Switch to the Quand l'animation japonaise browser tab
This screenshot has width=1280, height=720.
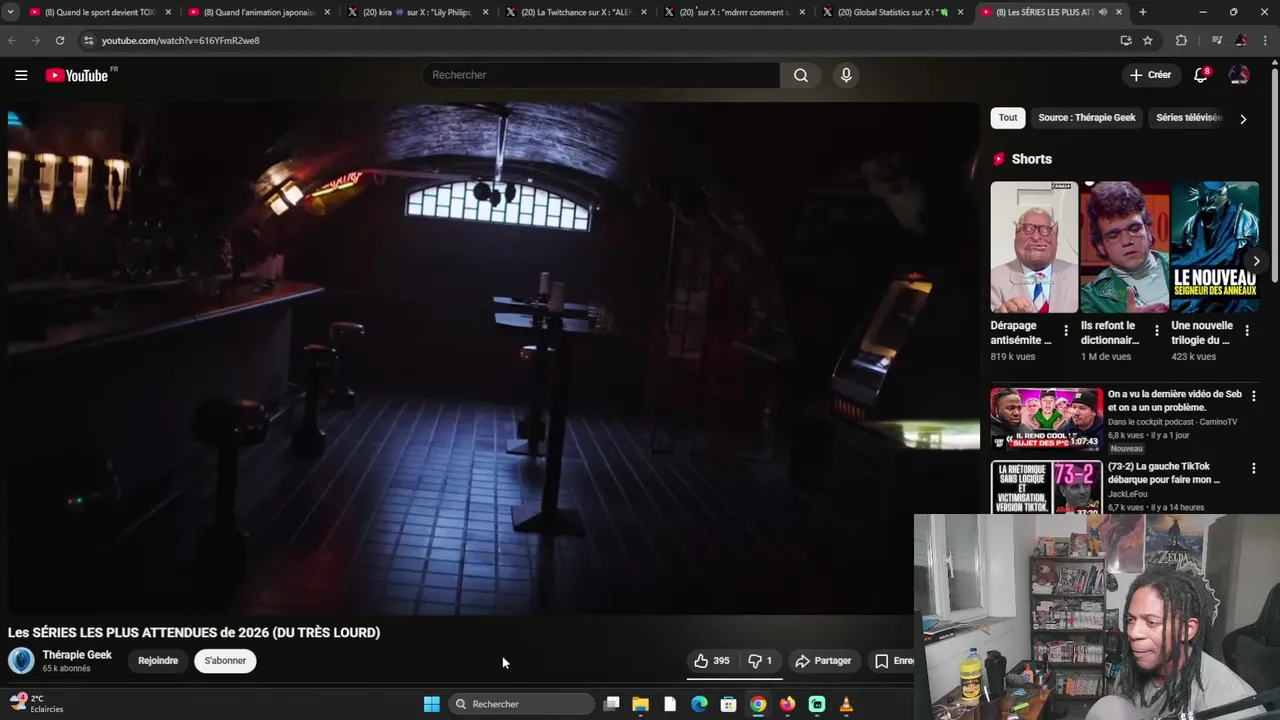(x=259, y=12)
